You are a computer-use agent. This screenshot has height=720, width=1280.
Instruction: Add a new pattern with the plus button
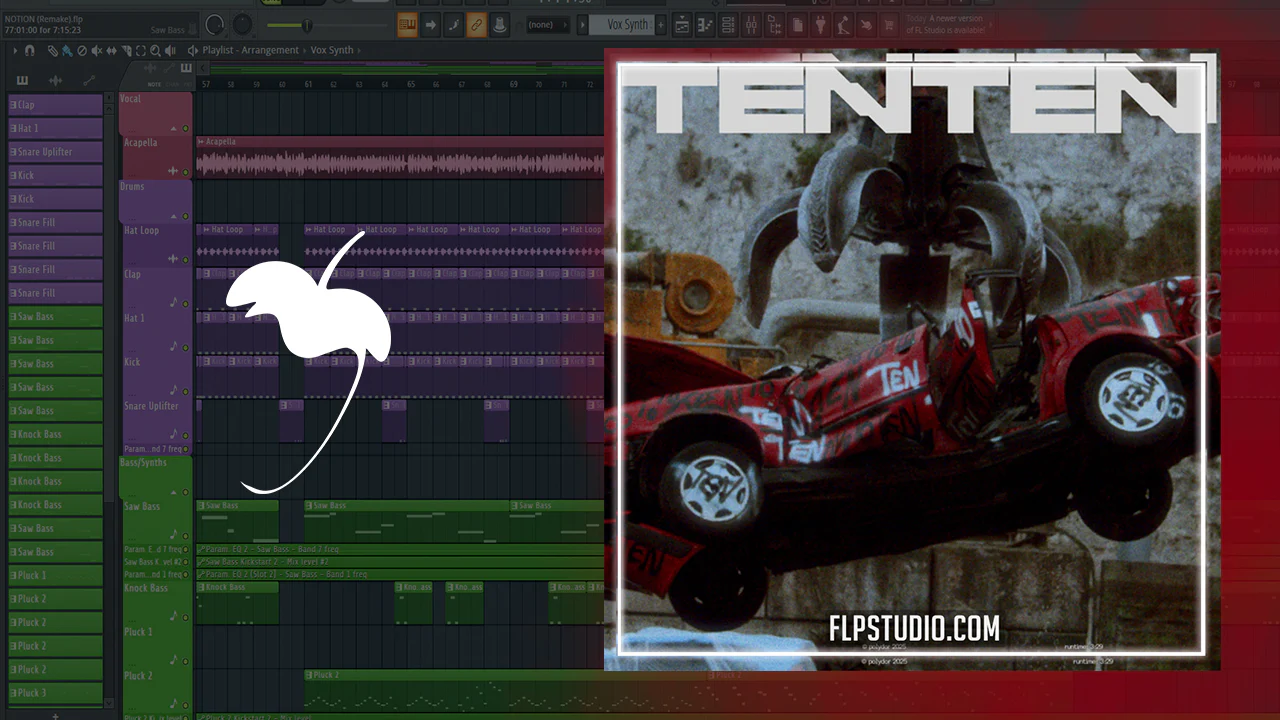click(x=661, y=25)
